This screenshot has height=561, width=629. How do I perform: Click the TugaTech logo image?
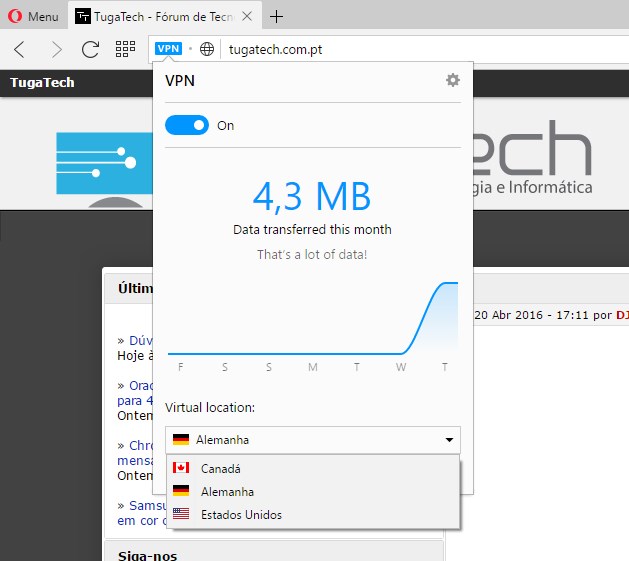104,169
